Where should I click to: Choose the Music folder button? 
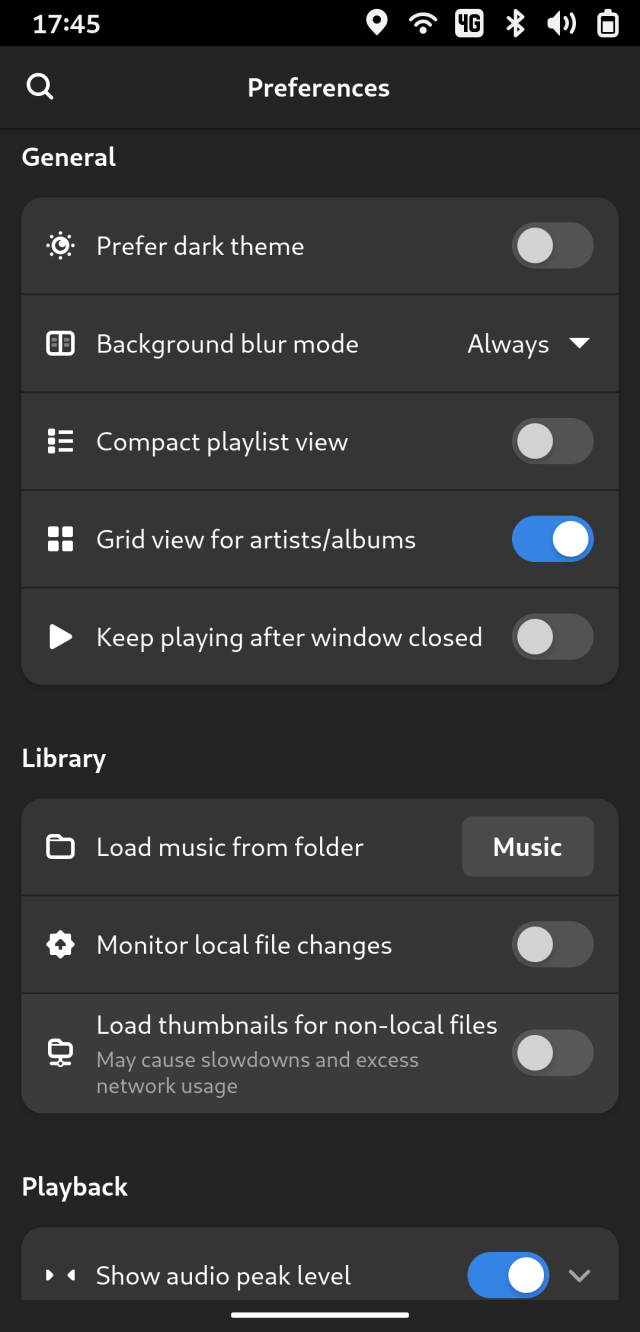pyautogui.click(x=527, y=847)
